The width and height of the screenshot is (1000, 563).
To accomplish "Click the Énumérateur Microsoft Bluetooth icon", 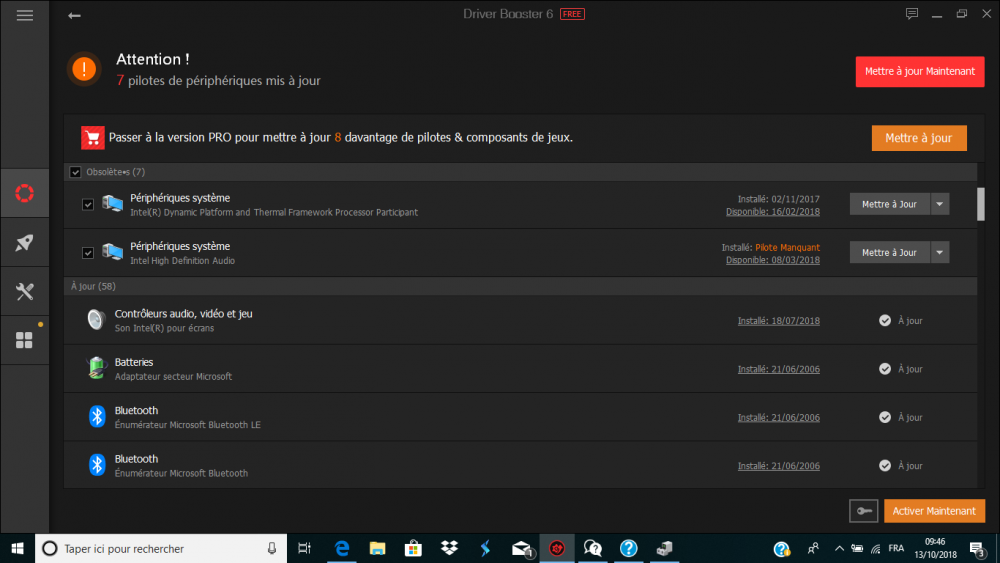I will 97,465.
